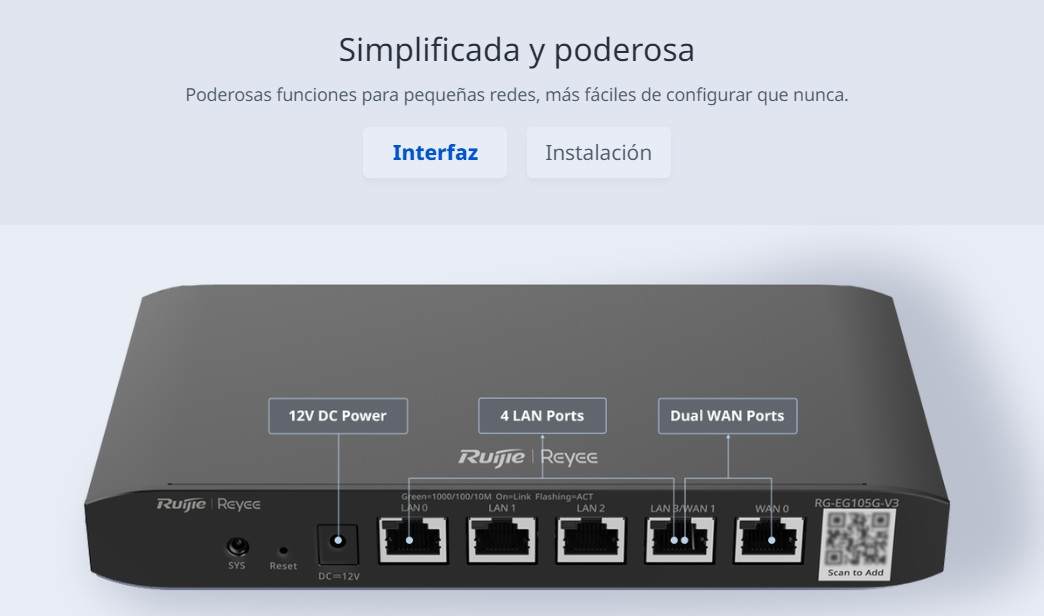Click the RG-EG105G-V3 model label
This screenshot has width=1044, height=616.
click(x=856, y=503)
